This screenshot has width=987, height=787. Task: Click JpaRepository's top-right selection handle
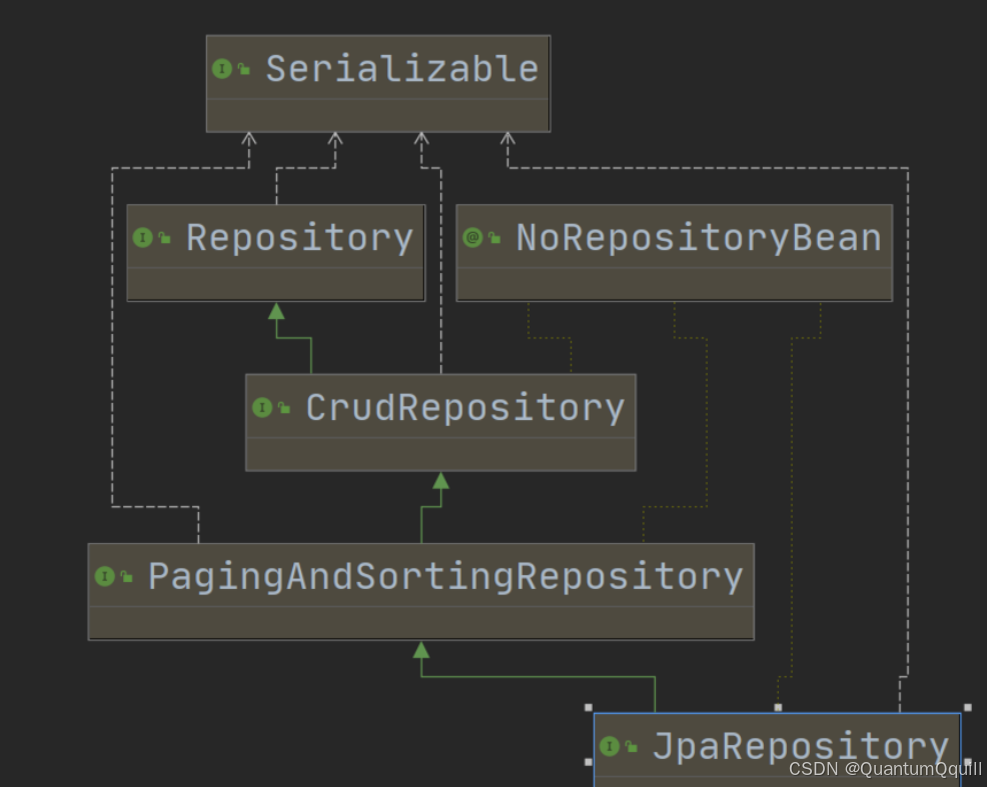[x=967, y=708]
